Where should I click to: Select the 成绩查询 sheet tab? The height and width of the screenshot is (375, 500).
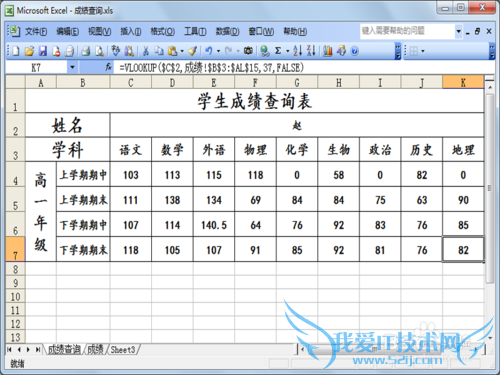[x=64, y=349]
